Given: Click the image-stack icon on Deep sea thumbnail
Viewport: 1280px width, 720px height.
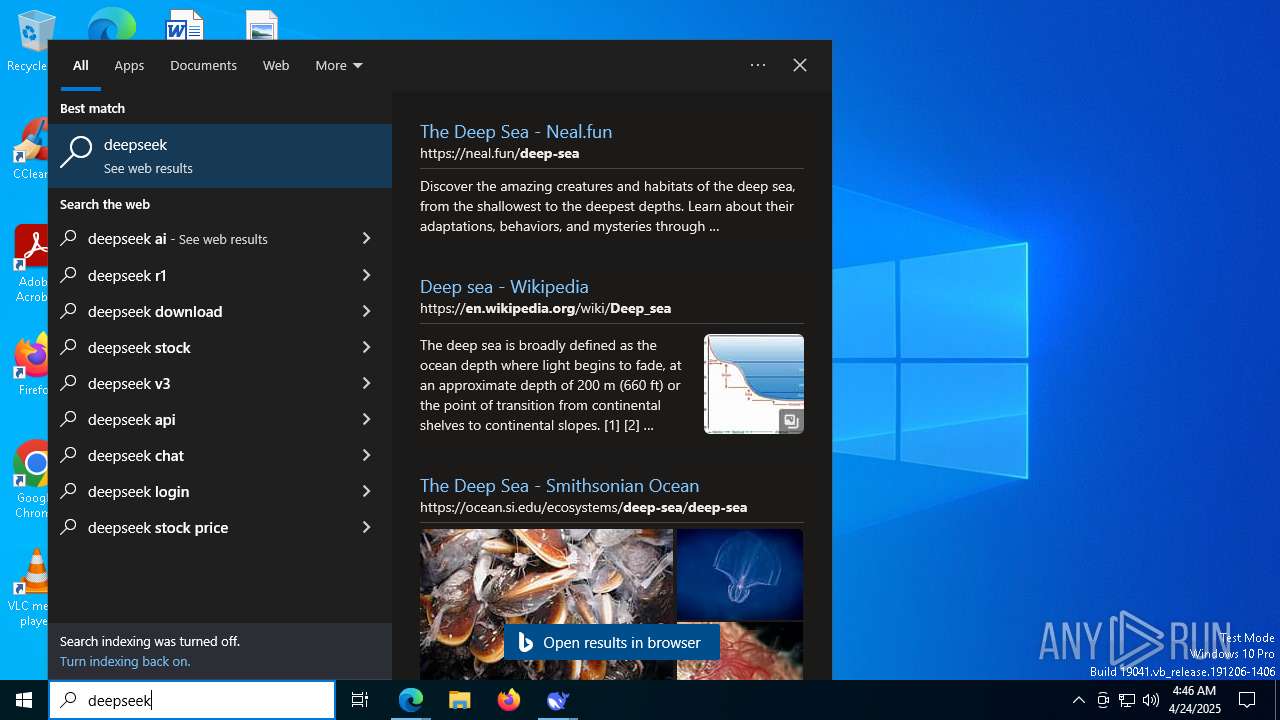Looking at the screenshot, I should tap(791, 421).
